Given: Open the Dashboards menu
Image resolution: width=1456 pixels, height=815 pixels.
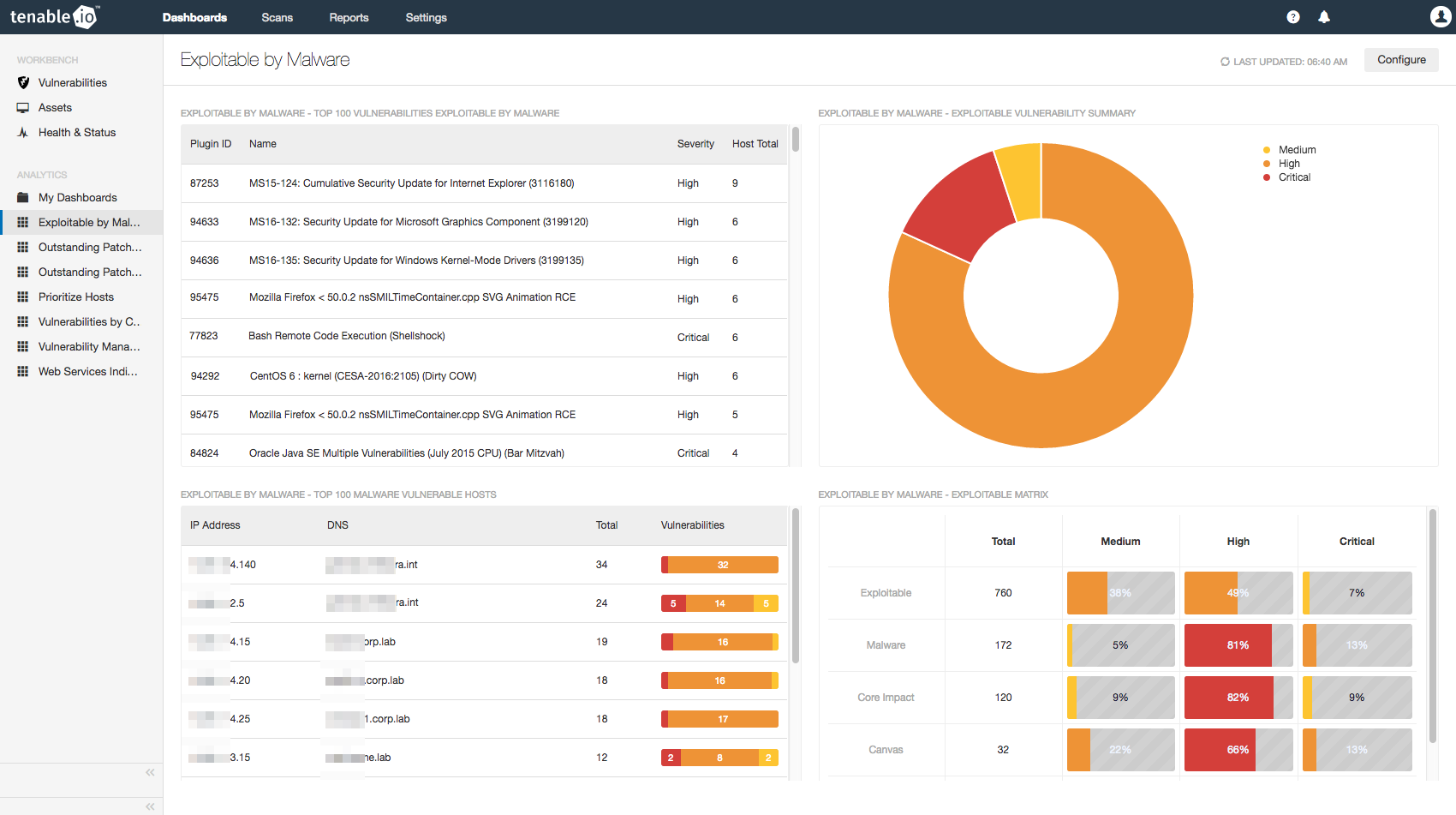Looking at the screenshot, I should 194,17.
